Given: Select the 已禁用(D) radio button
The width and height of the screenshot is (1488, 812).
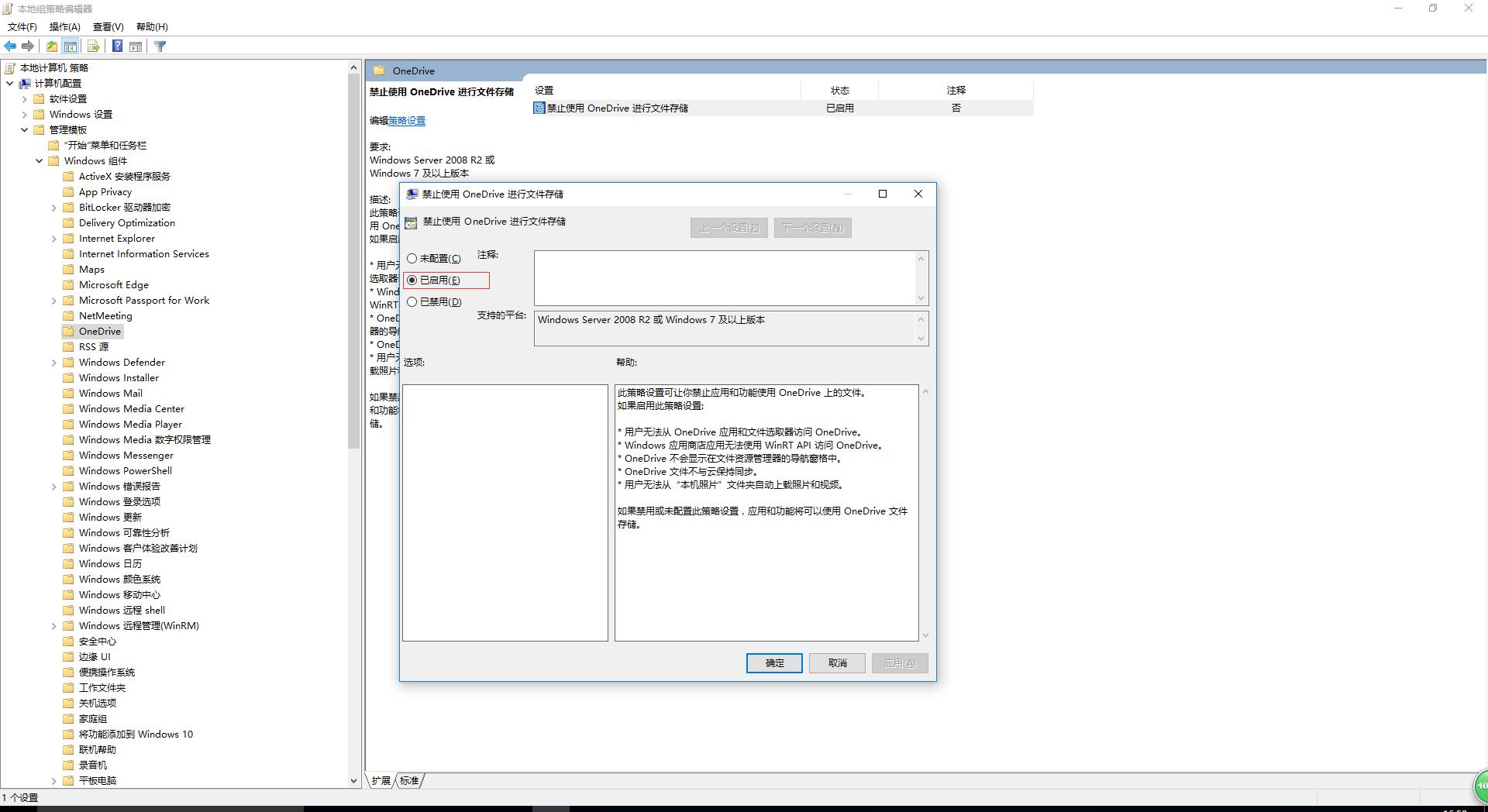Looking at the screenshot, I should click(x=412, y=302).
